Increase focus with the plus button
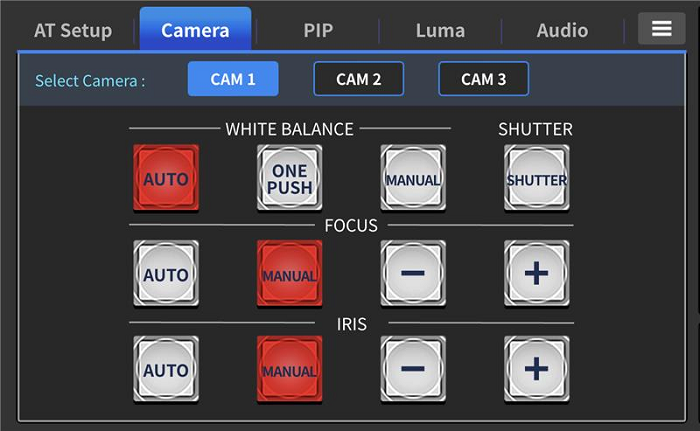This screenshot has height=431, width=700. tap(536, 274)
